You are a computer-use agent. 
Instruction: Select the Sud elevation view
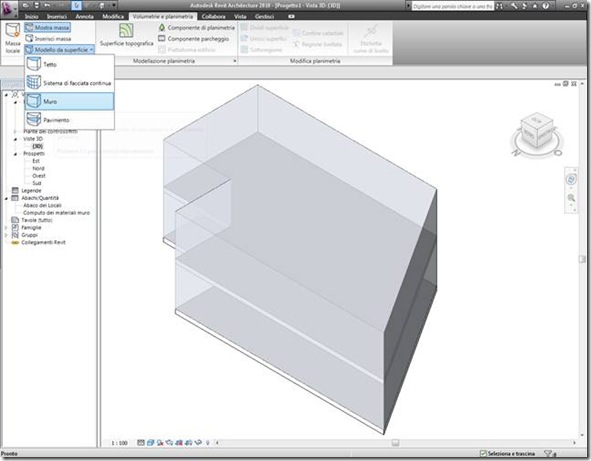click(x=37, y=183)
